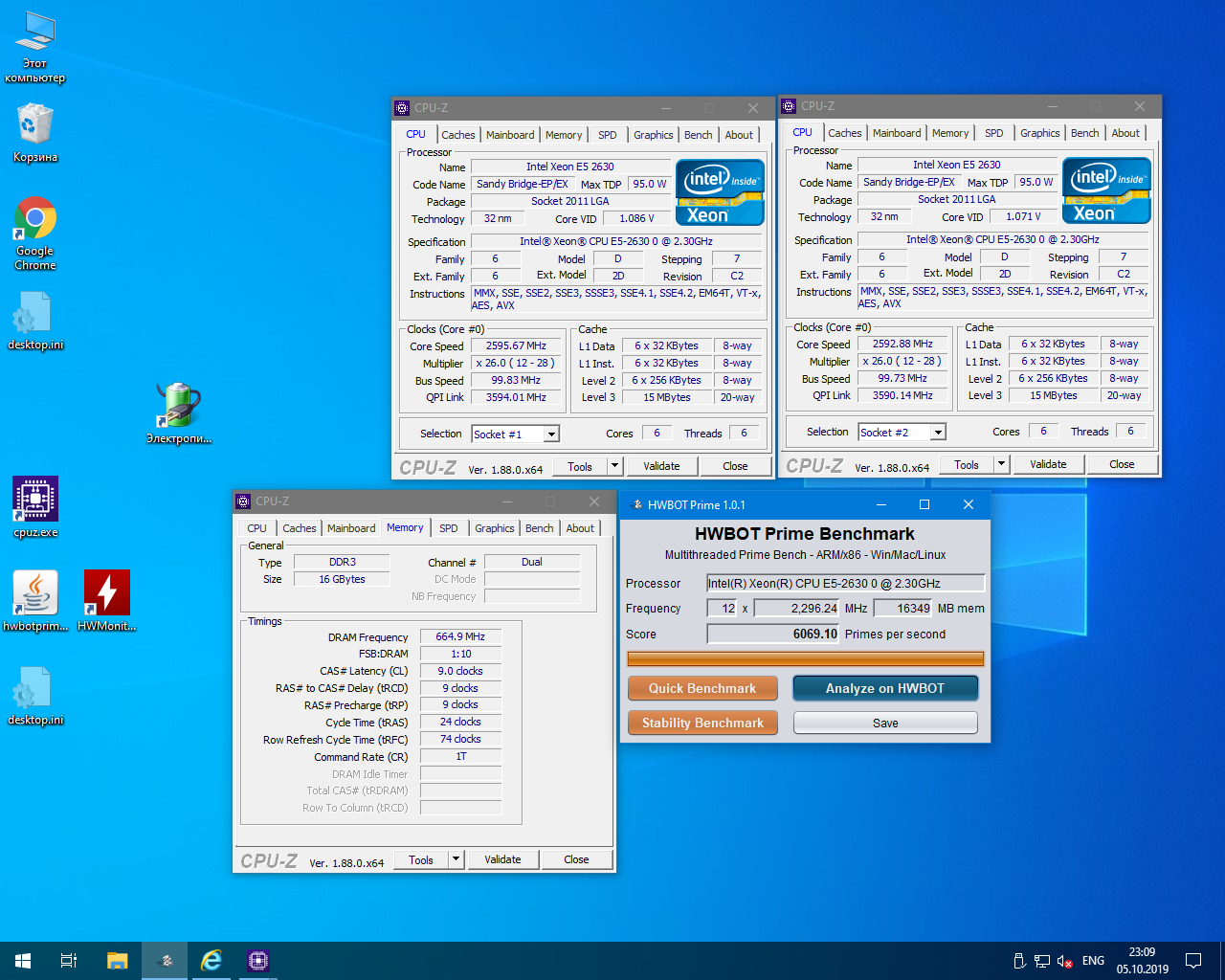The image size is (1225, 980).
Task: Click Validate in Socket #2 CPU-Z window
Action: 1048,464
